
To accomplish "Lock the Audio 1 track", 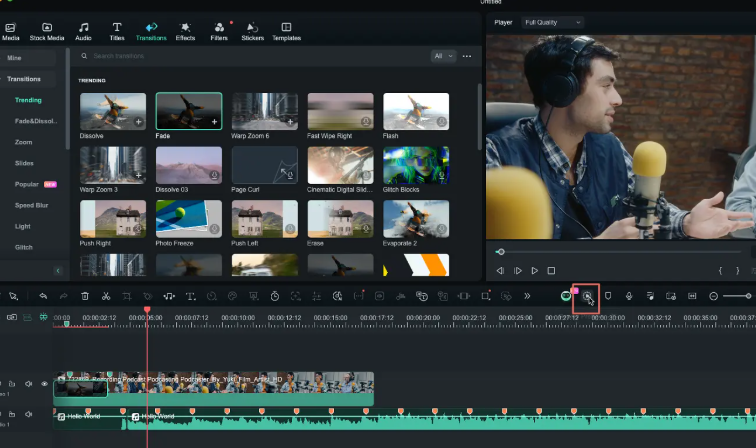I will point(12,414).
